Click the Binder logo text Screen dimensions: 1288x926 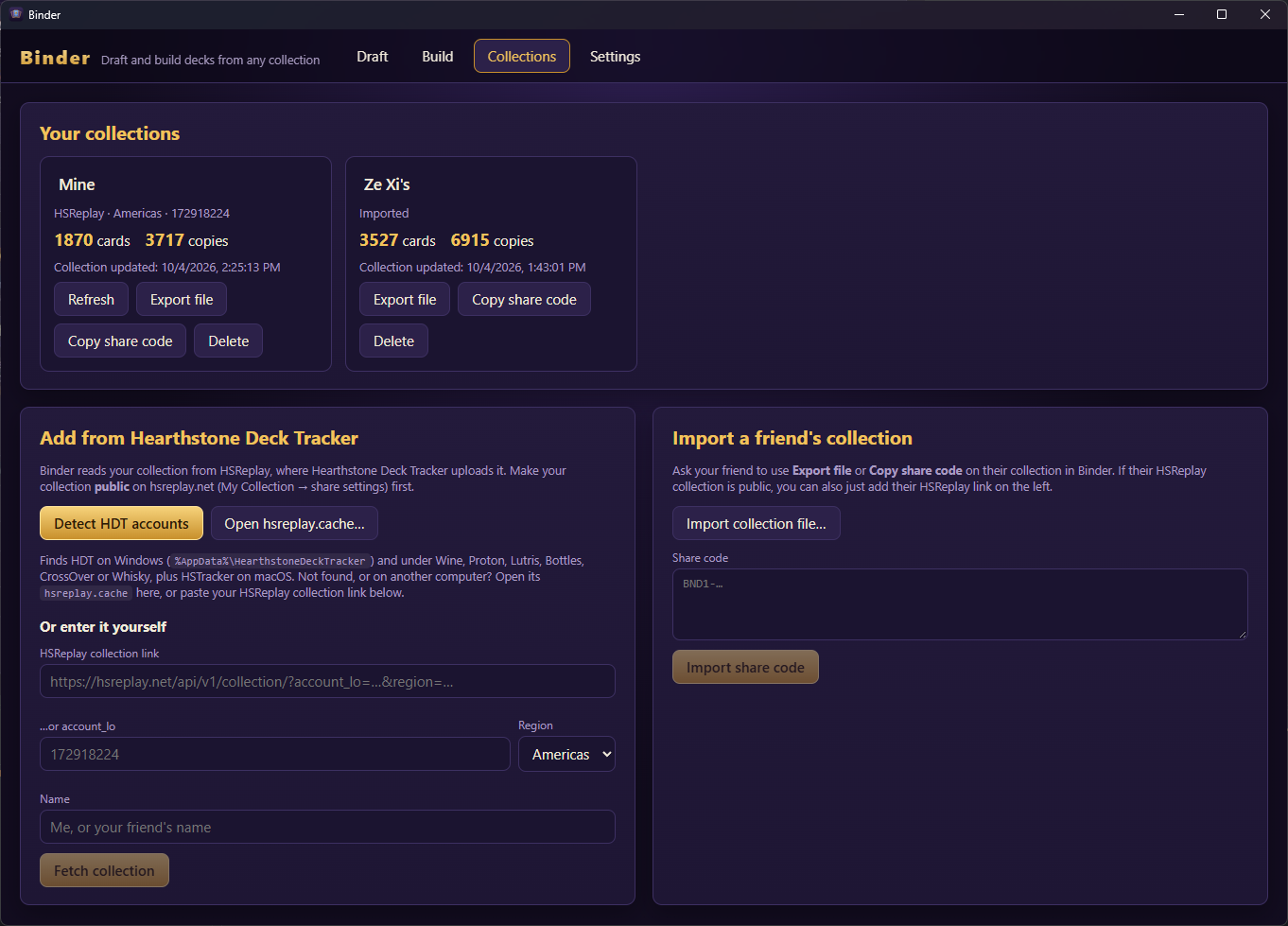(x=55, y=58)
